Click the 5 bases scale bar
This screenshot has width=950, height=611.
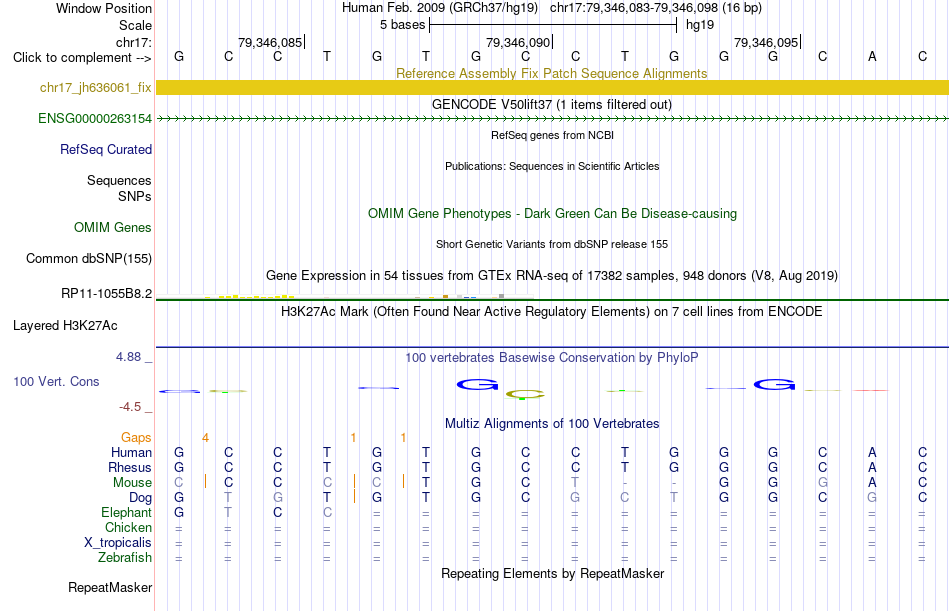pyautogui.click(x=553, y=25)
